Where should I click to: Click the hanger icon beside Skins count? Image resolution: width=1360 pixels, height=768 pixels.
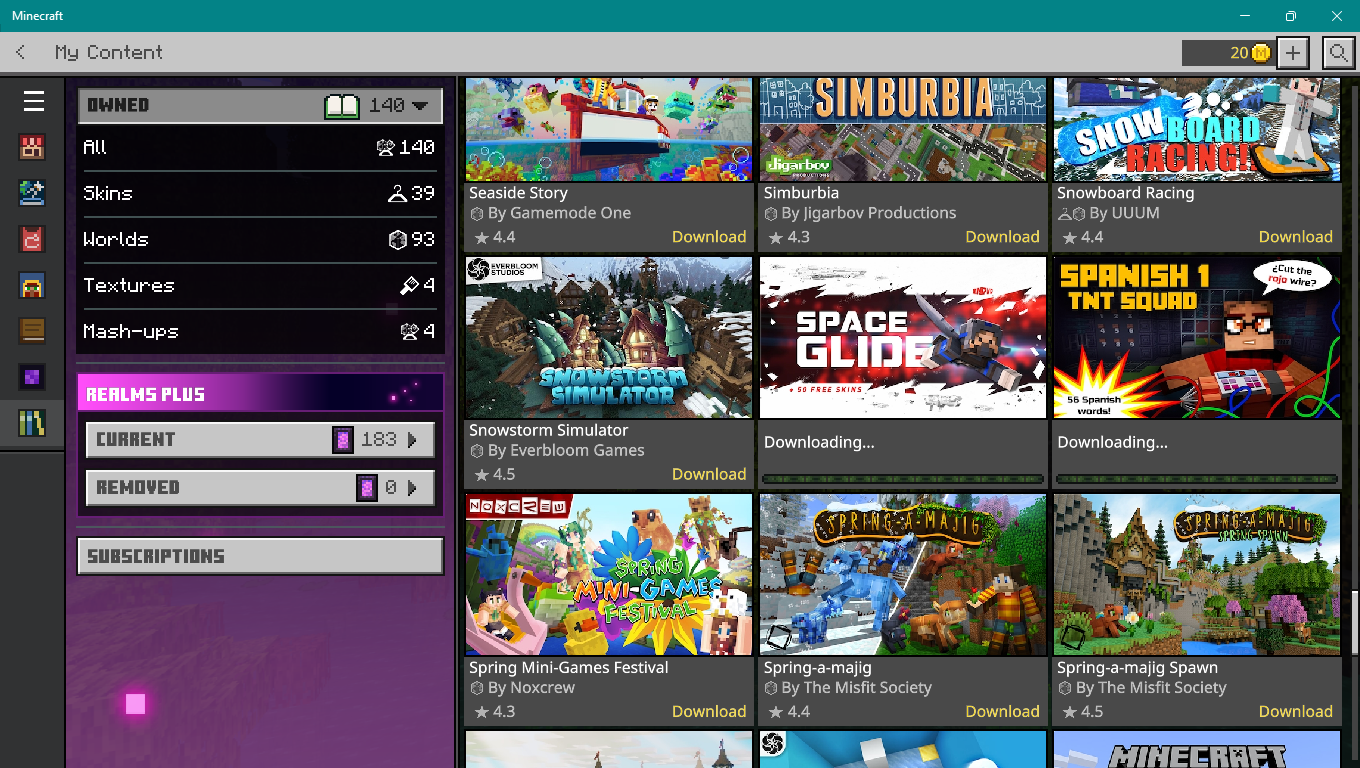(397, 194)
